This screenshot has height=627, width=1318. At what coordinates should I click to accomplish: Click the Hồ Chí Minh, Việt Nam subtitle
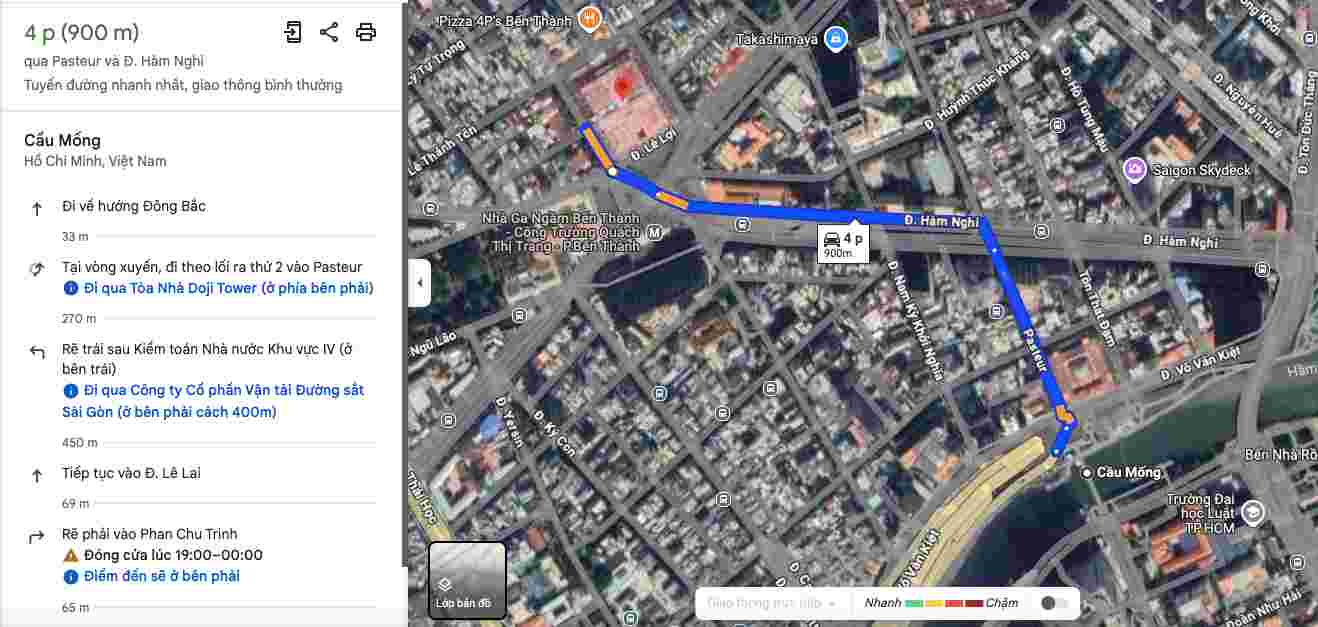95,161
